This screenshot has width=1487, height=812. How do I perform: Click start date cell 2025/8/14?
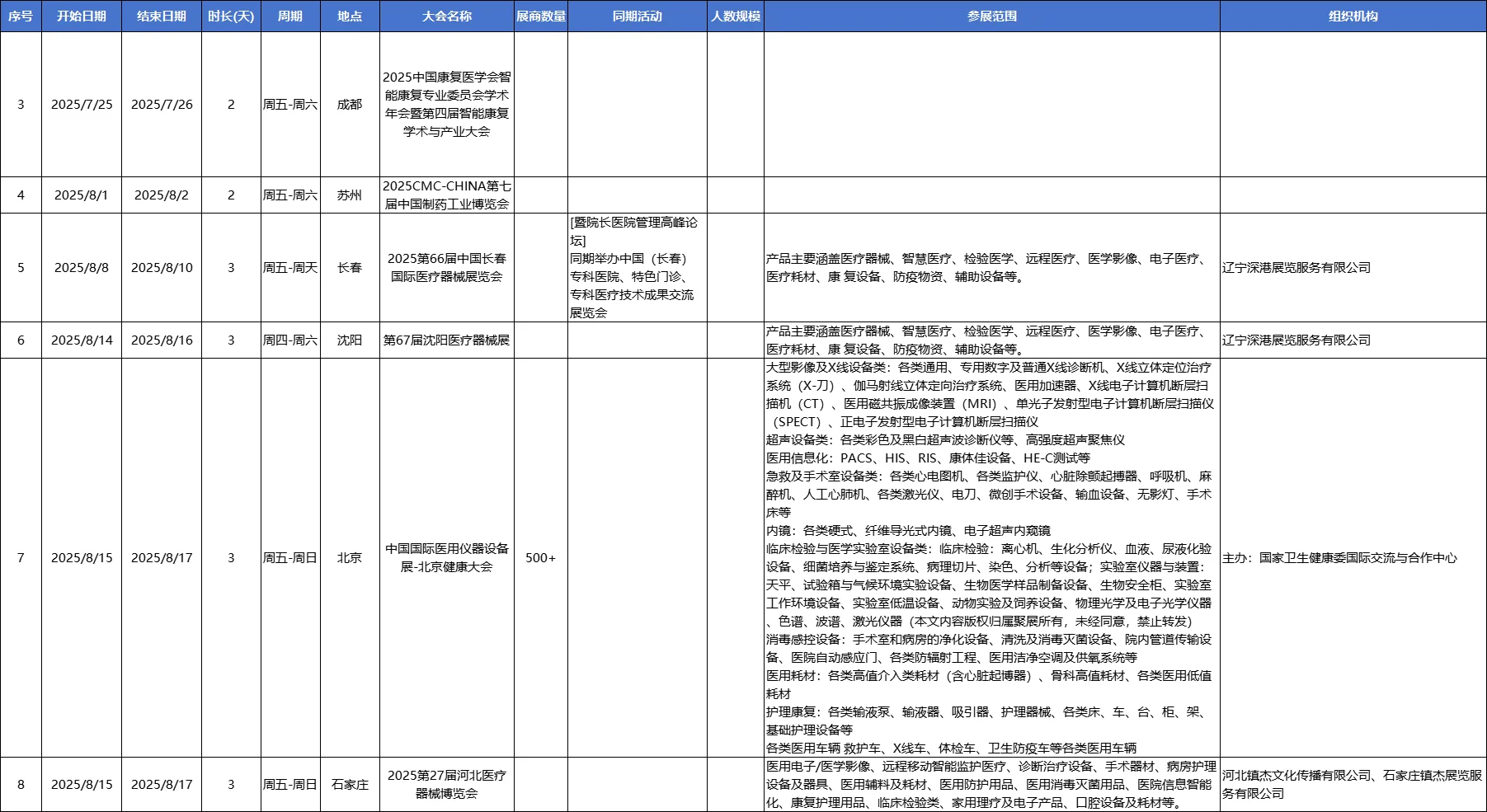pos(82,340)
